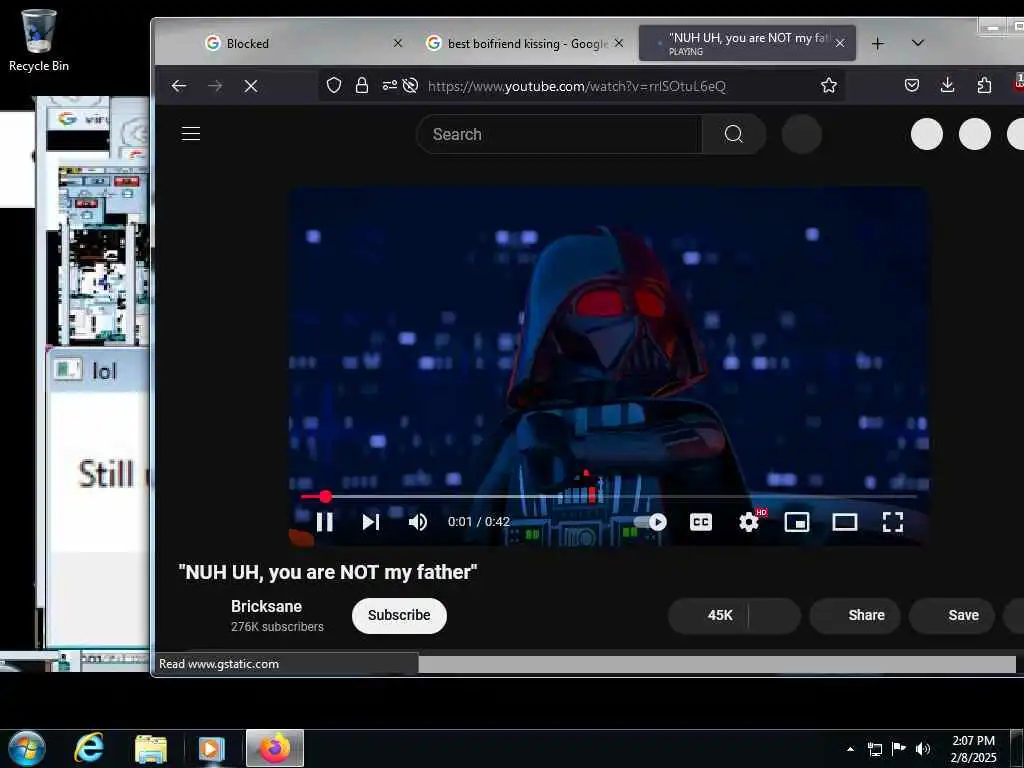Open the network tray icon
This screenshot has height=768, width=1024.
[x=874, y=749]
